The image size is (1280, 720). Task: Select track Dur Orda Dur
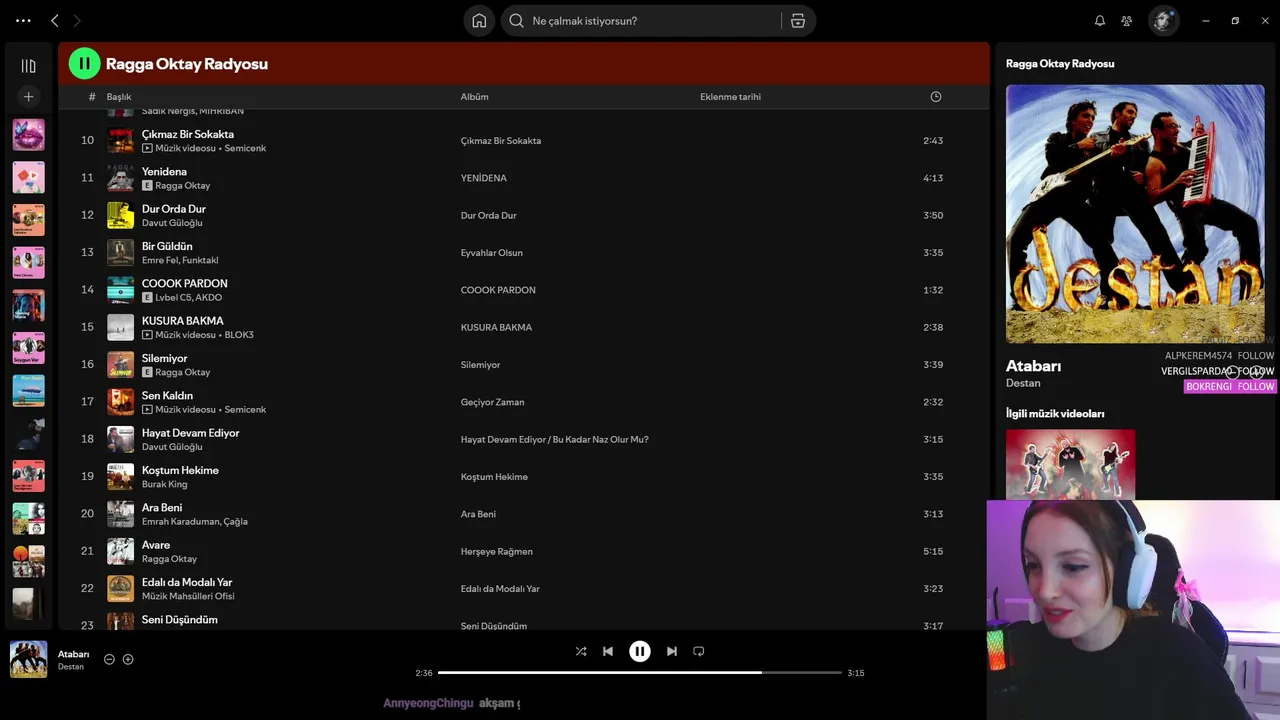coord(174,209)
